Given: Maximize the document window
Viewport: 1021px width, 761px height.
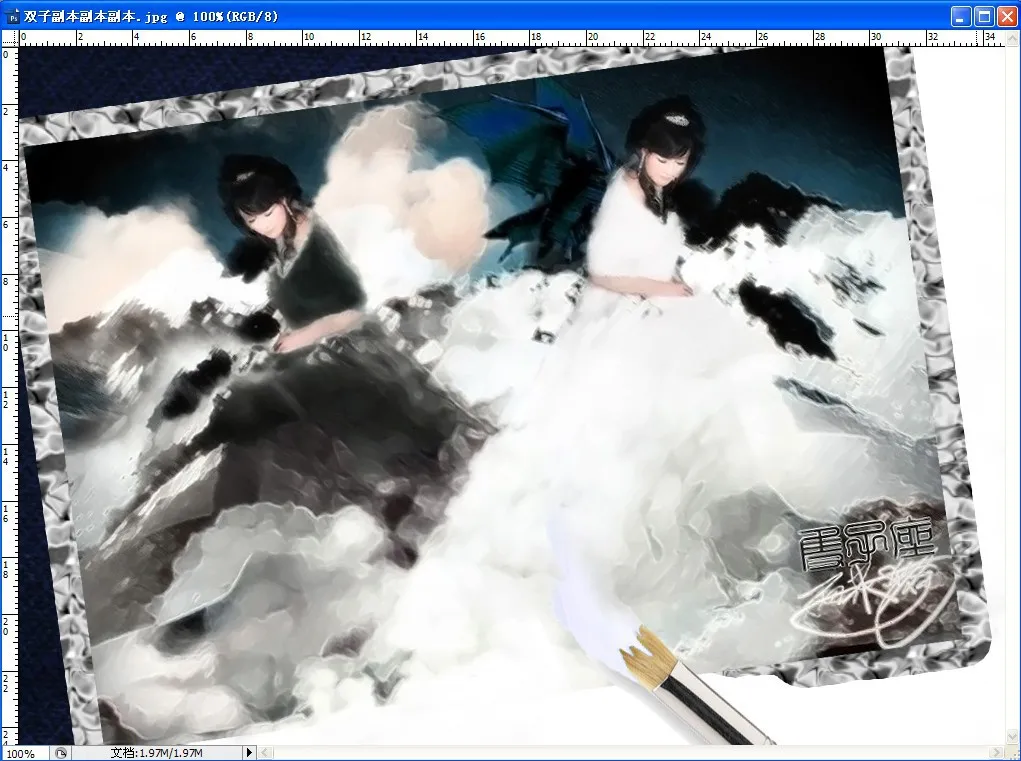Looking at the screenshot, I should [x=984, y=16].
